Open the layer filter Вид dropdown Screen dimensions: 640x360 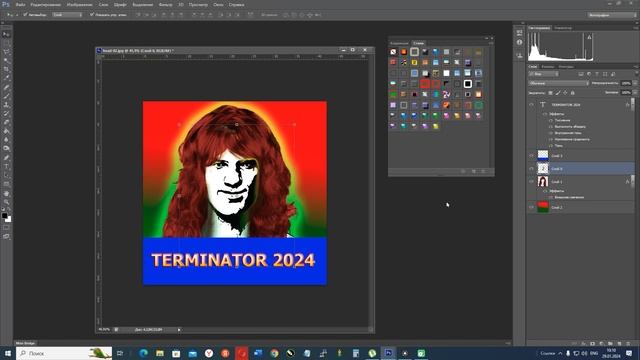(543, 74)
